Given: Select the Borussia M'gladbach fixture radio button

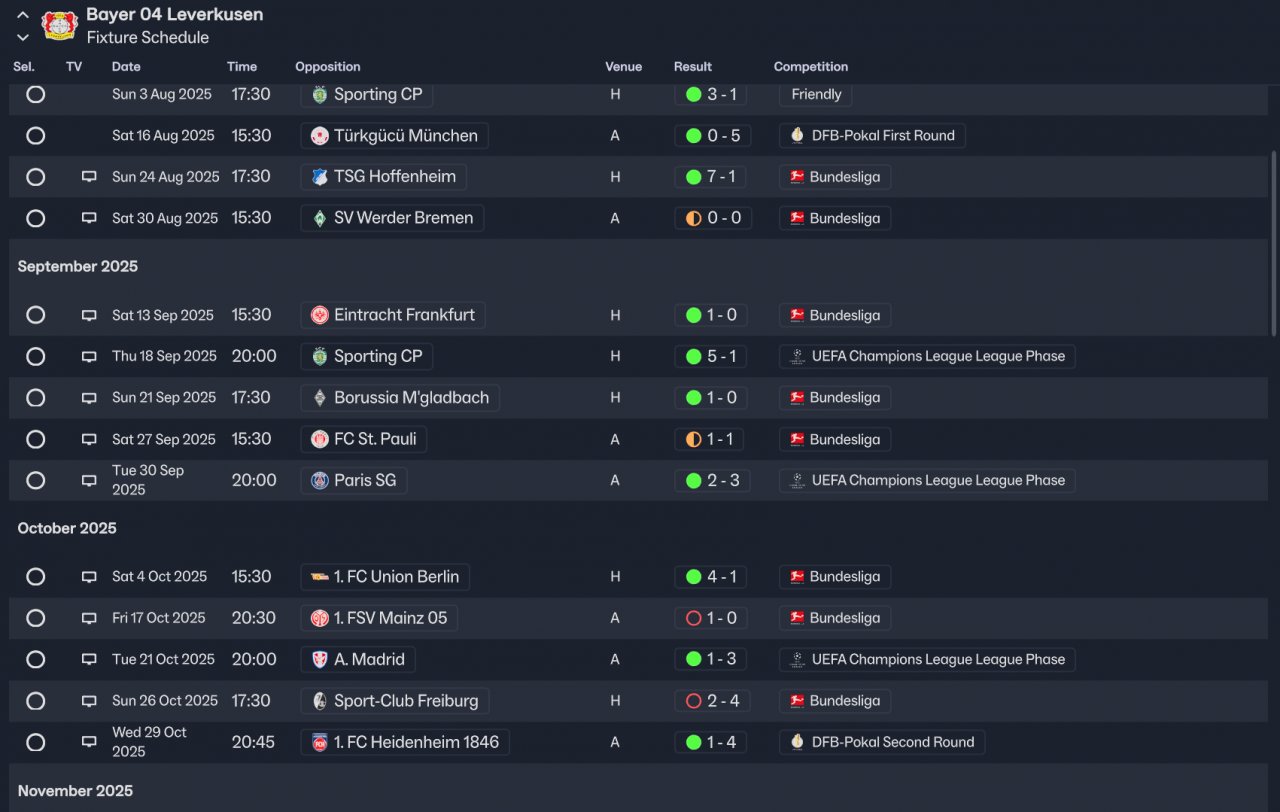Looking at the screenshot, I should click(36, 398).
